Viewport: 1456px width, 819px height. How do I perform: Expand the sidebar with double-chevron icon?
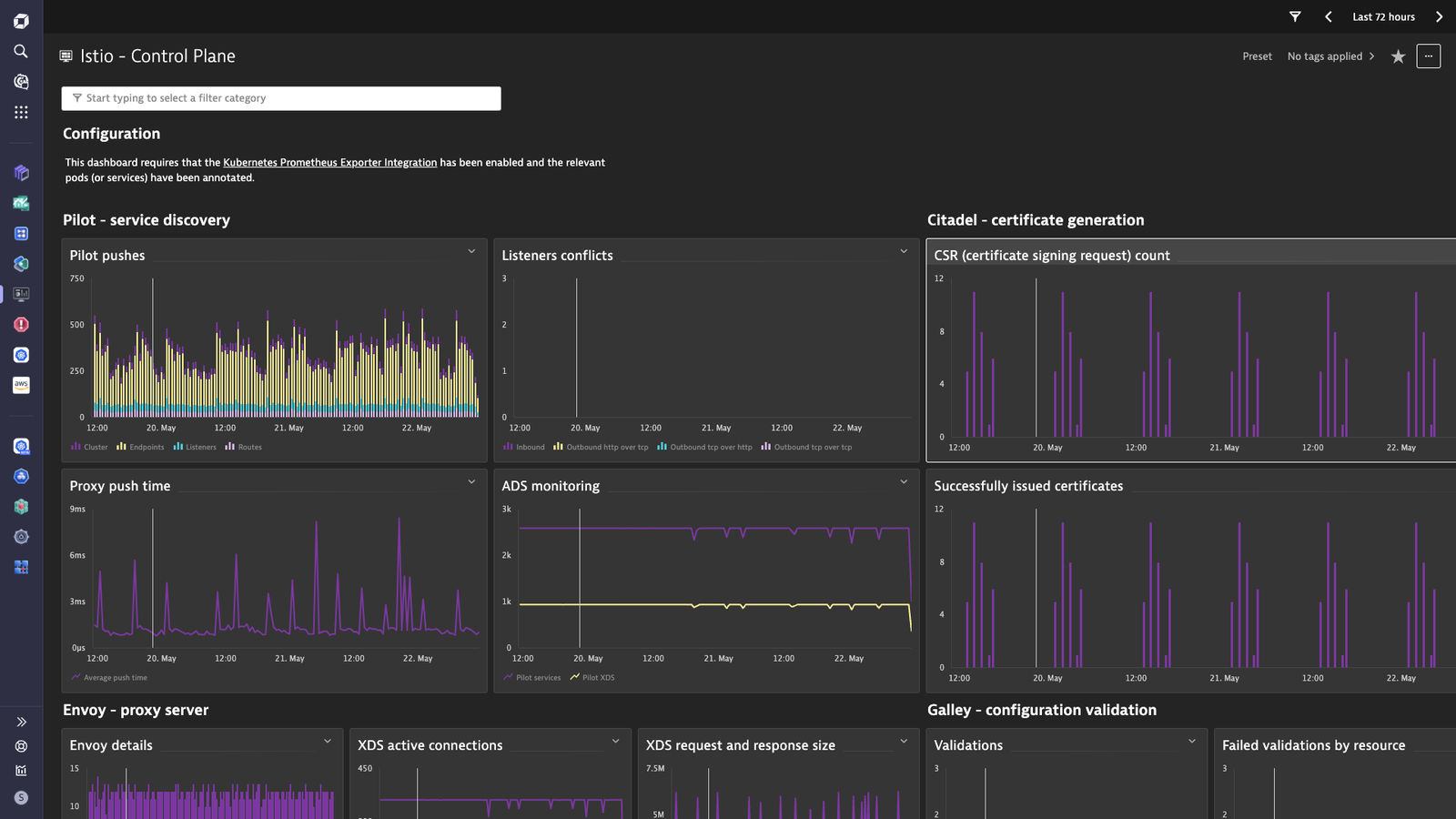click(x=21, y=722)
